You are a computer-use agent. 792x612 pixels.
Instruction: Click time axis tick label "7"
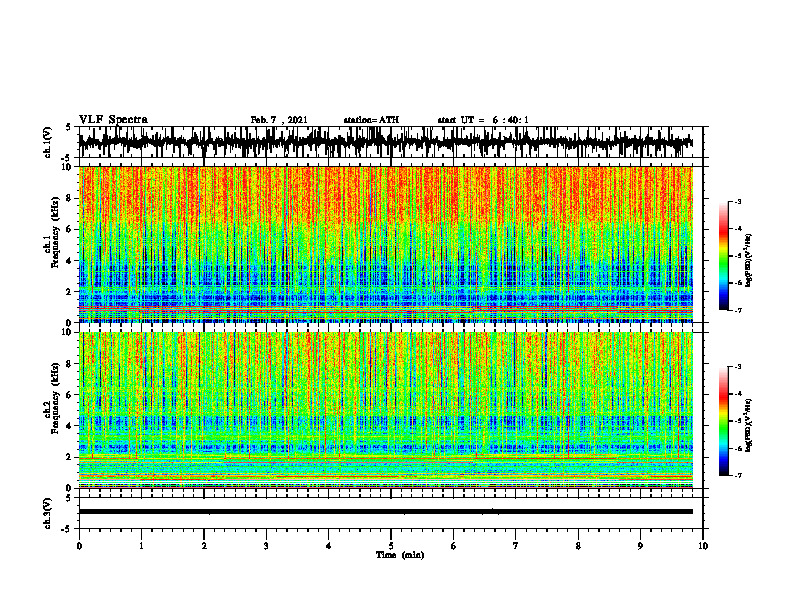click(x=516, y=546)
